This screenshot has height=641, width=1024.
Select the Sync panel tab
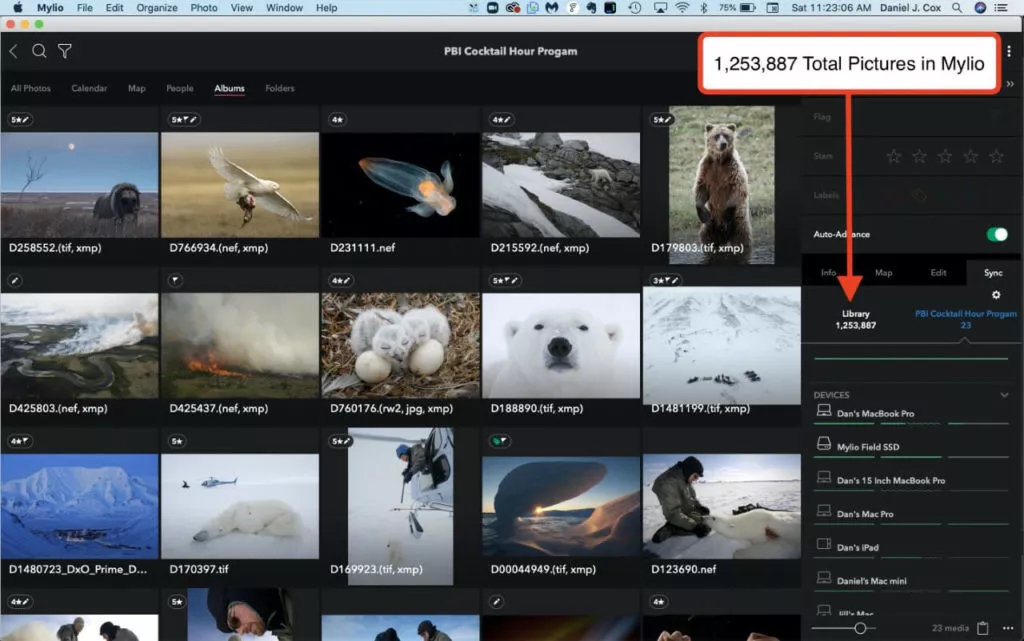coord(993,273)
